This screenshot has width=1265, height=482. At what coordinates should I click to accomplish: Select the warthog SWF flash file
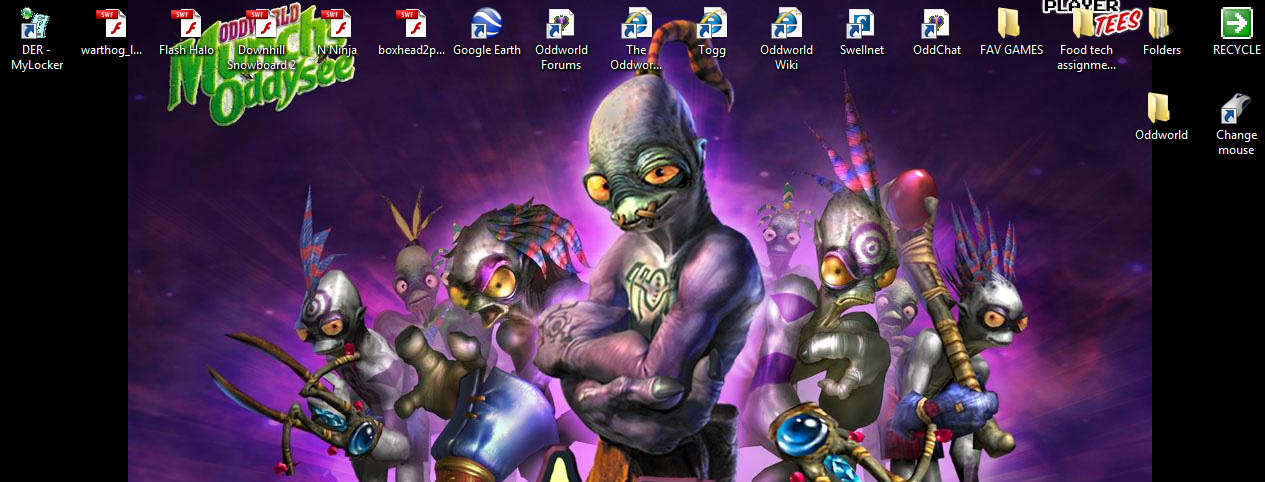111,24
